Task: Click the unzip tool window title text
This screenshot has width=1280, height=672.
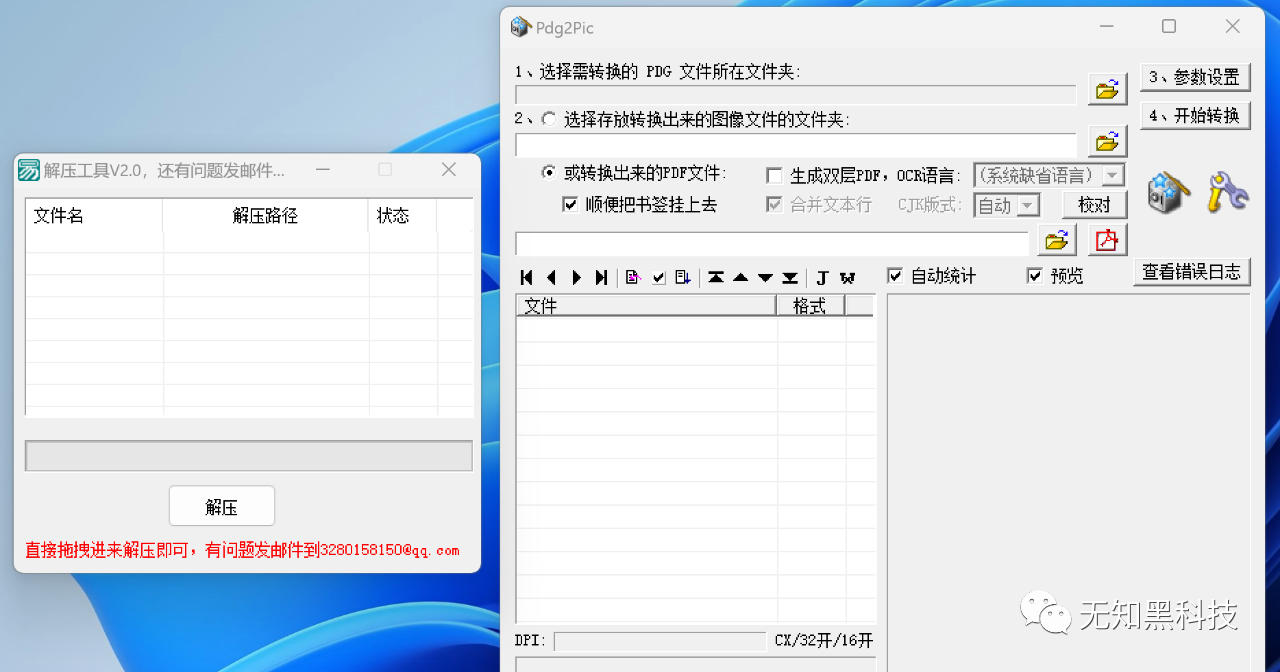Action: click(x=164, y=171)
